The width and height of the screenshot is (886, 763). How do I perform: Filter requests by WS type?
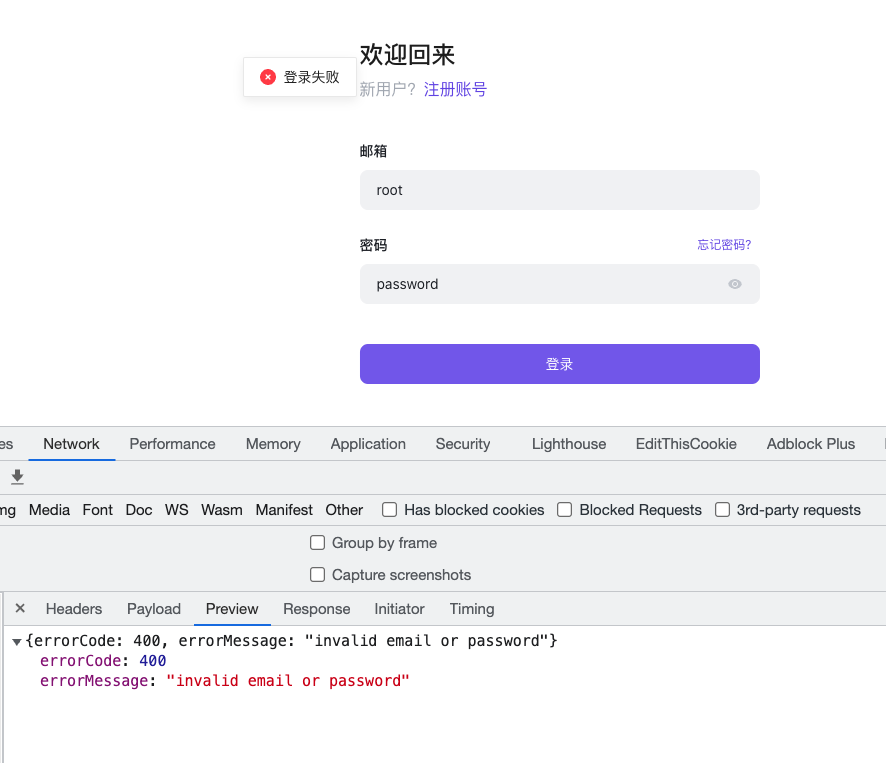point(177,510)
